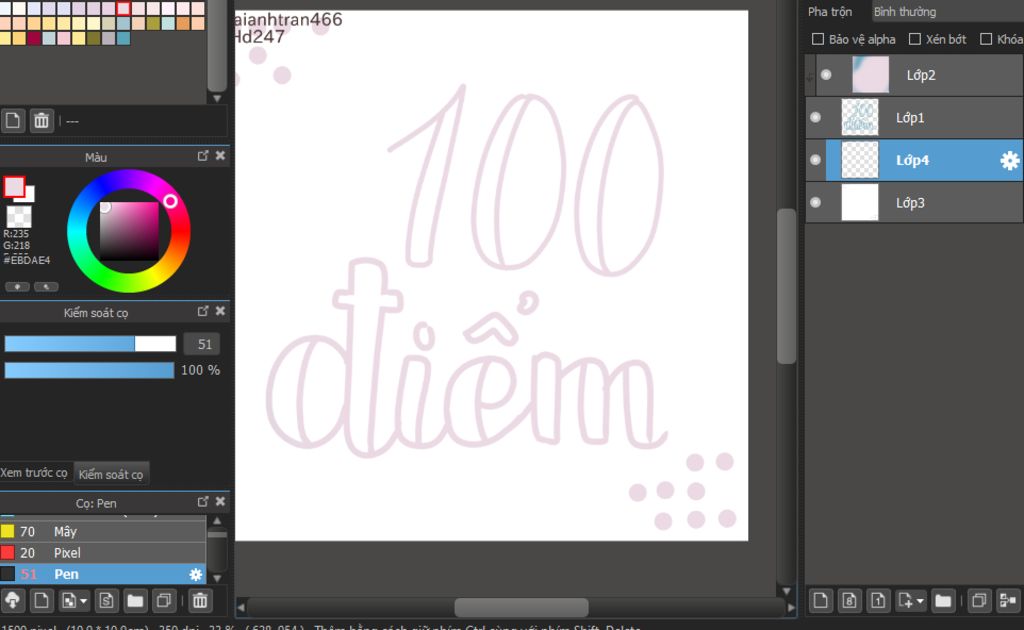This screenshot has width=1024, height=630.
Task: Select the Lớp1 layer
Action: [914, 118]
